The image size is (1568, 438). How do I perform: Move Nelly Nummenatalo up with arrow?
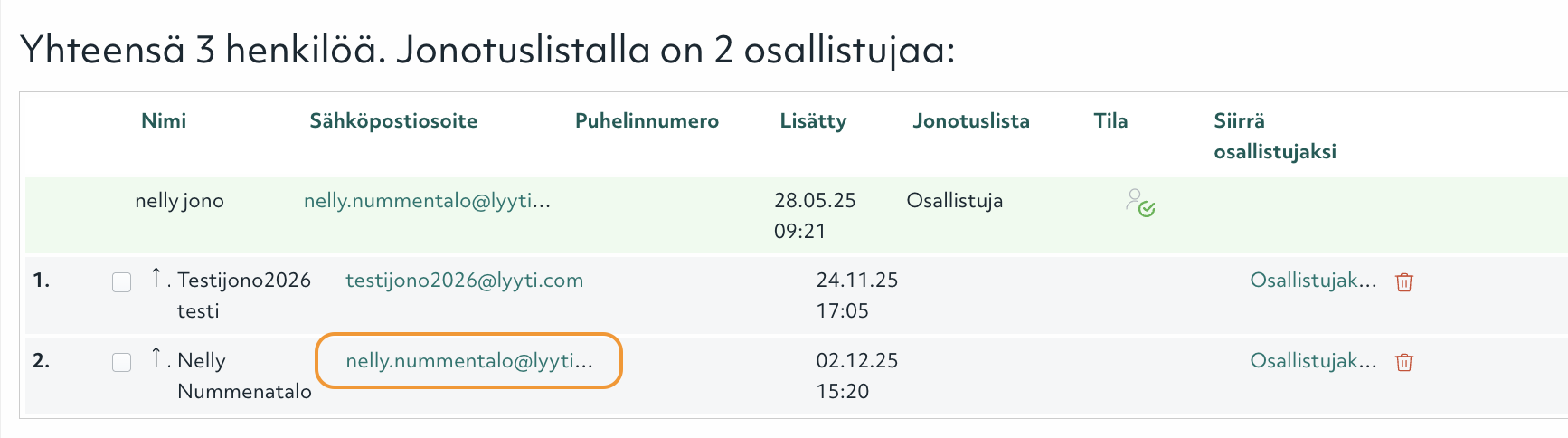(156, 358)
